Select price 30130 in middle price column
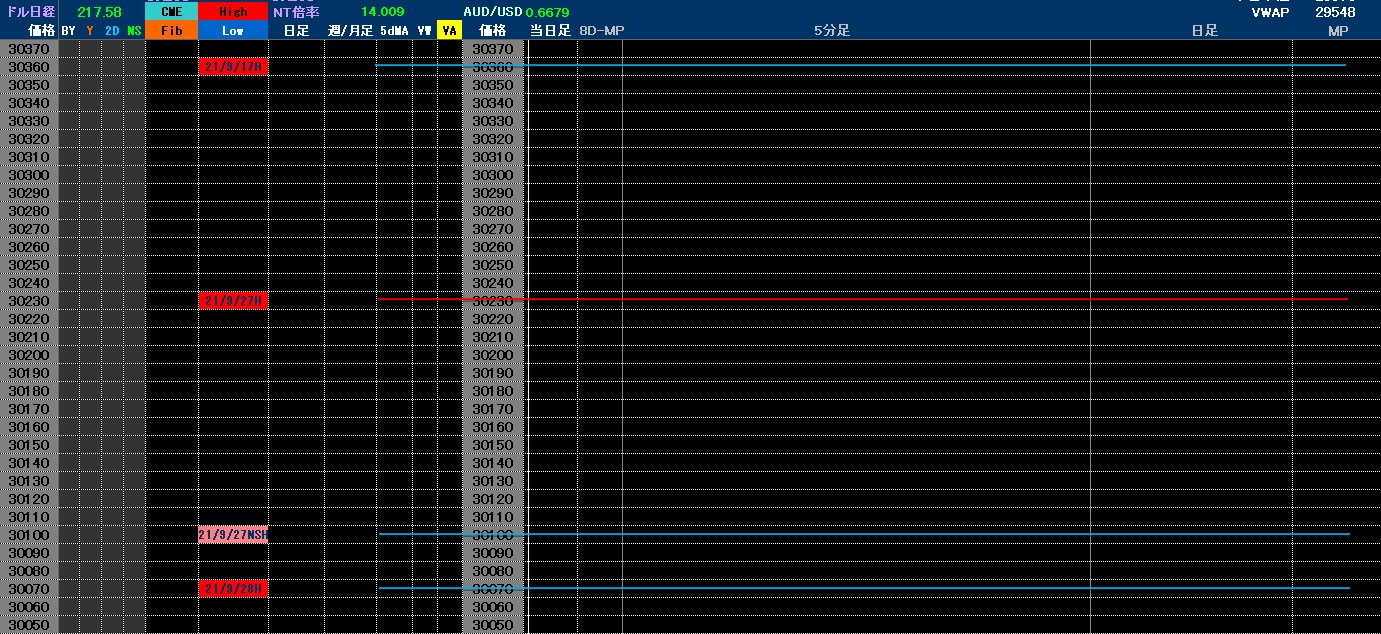This screenshot has height=634, width=1381. click(492, 481)
